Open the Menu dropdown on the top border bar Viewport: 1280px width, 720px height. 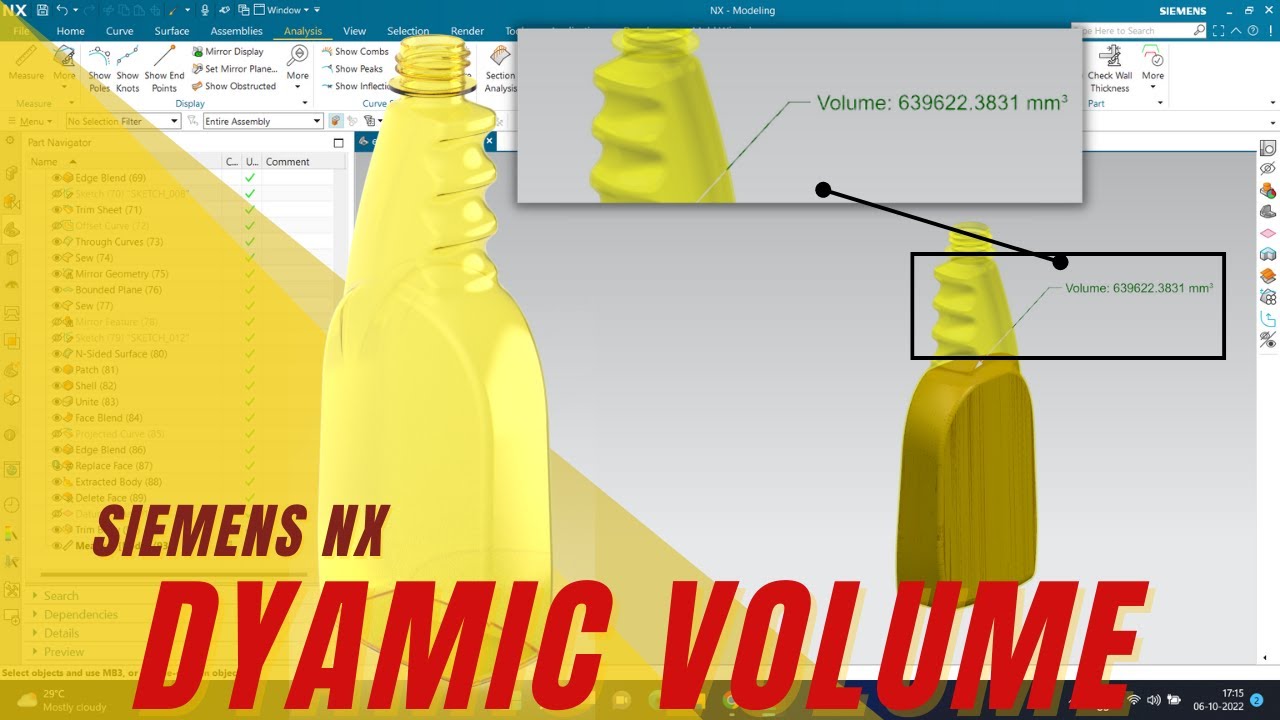pos(30,121)
